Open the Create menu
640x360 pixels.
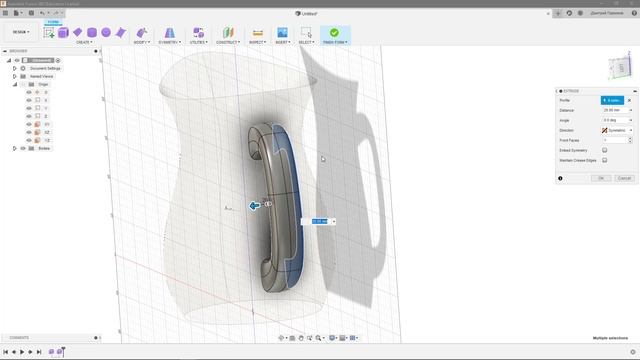coord(84,42)
